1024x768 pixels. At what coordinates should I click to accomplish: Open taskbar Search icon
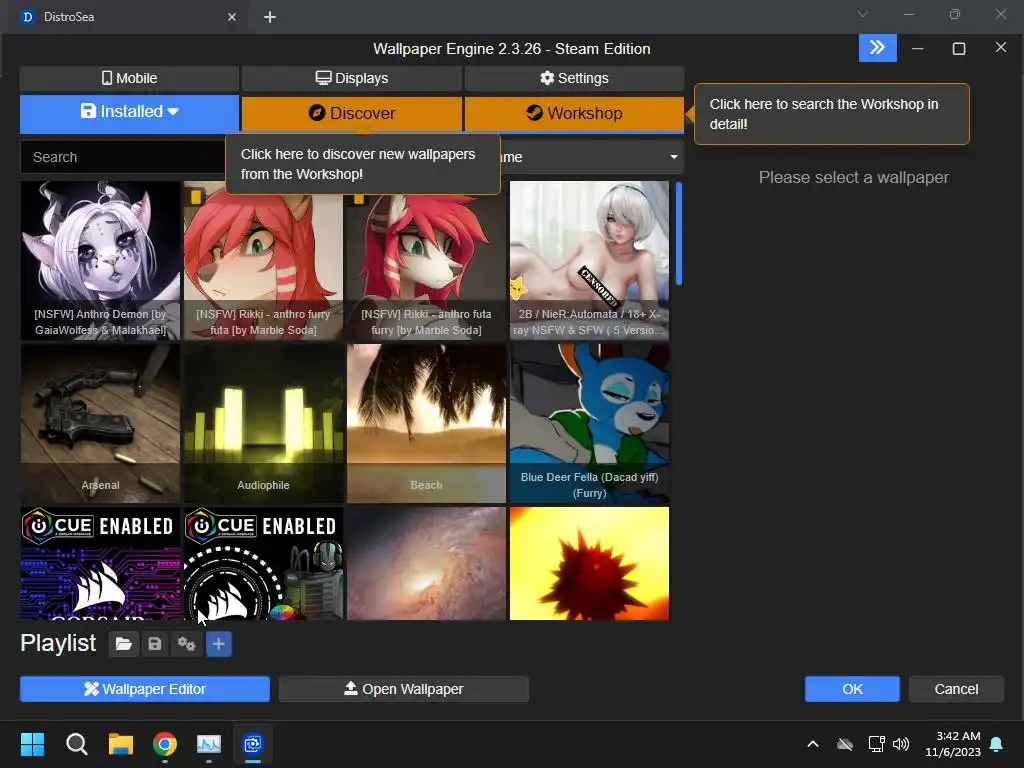(76, 744)
